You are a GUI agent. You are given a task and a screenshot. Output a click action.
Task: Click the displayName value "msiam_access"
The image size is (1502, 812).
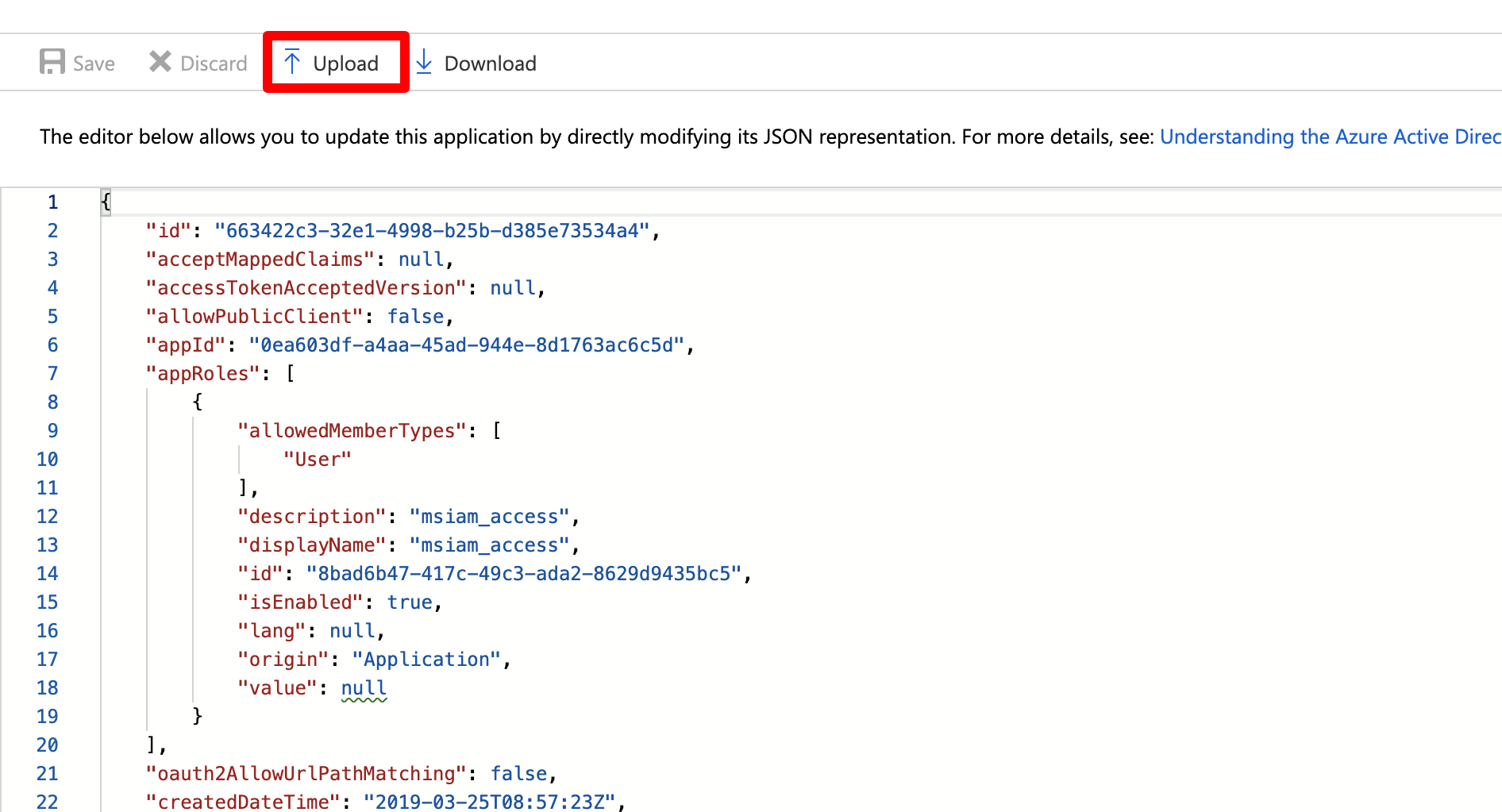pos(490,545)
